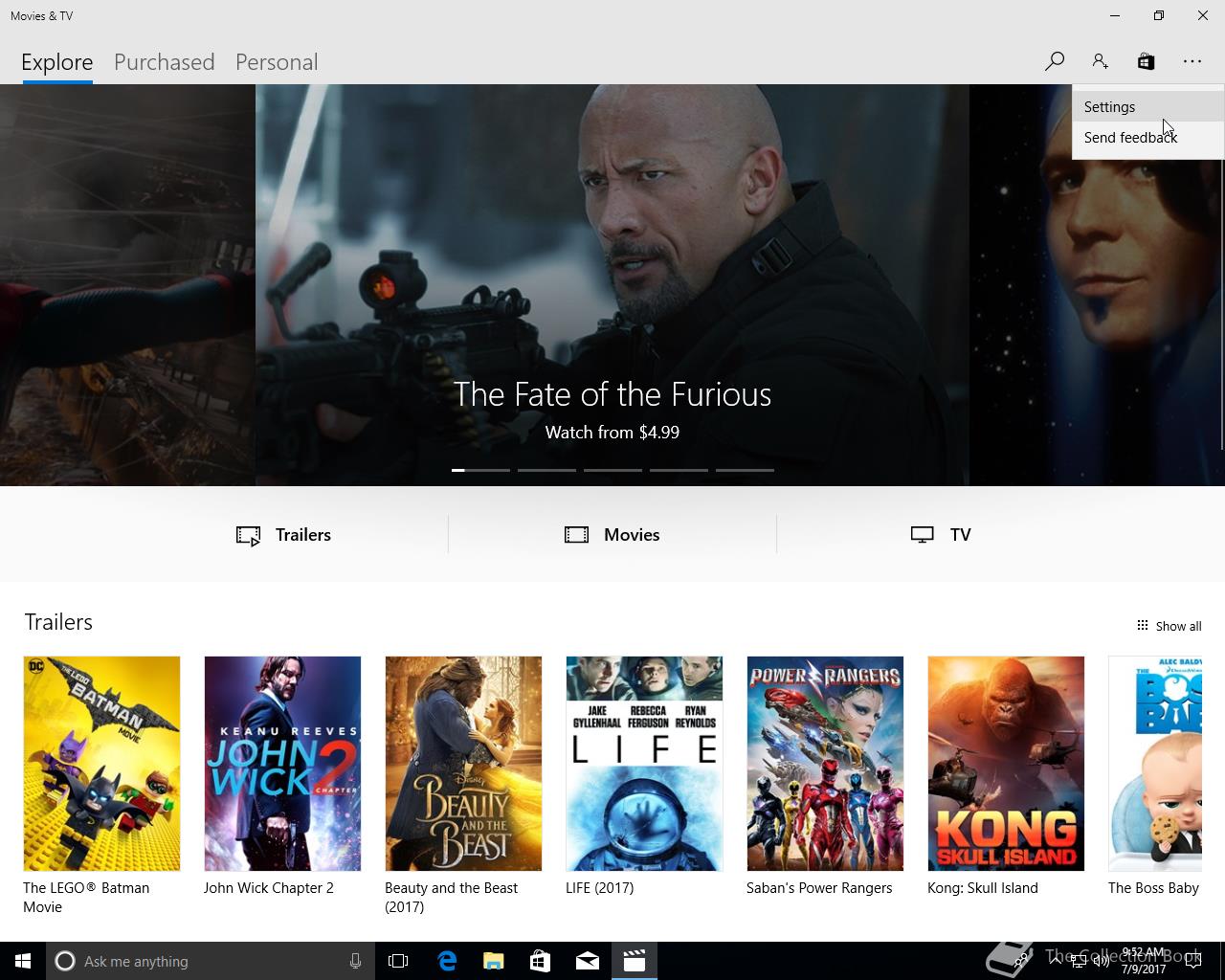This screenshot has width=1225, height=980.
Task: Open Kong: Skull Island poster
Action: pos(1006,764)
